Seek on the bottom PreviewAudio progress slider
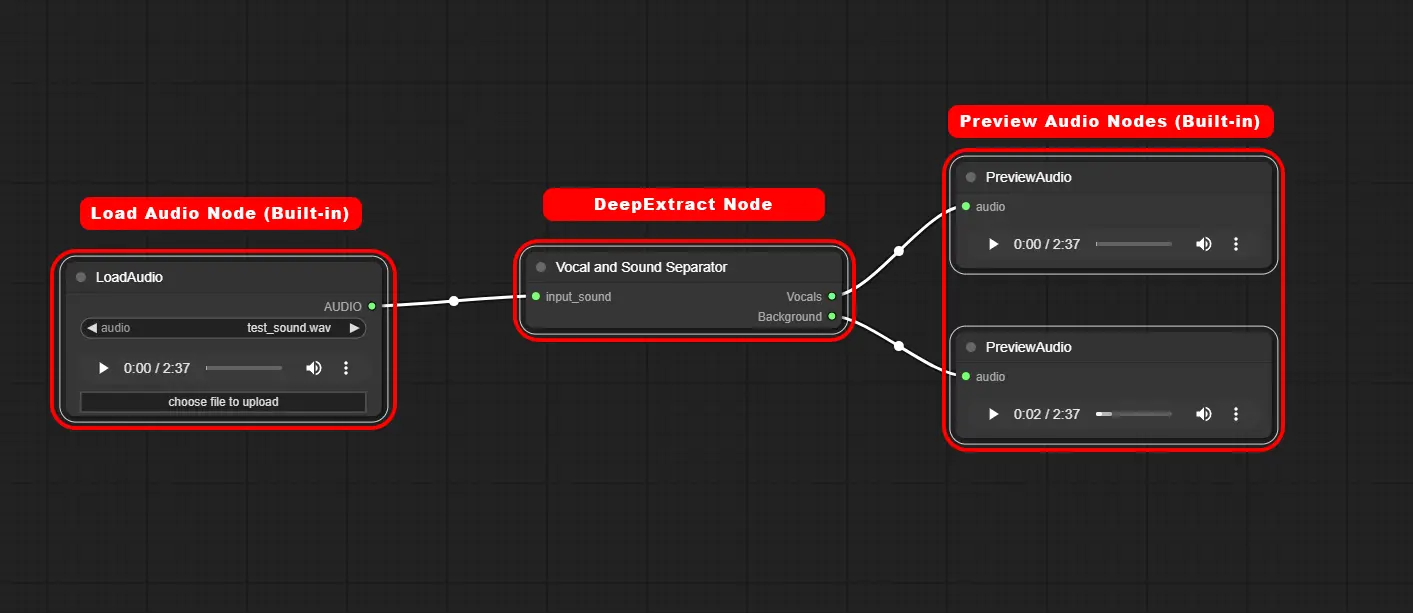Viewport: 1413px width, 613px height. (x=1134, y=414)
